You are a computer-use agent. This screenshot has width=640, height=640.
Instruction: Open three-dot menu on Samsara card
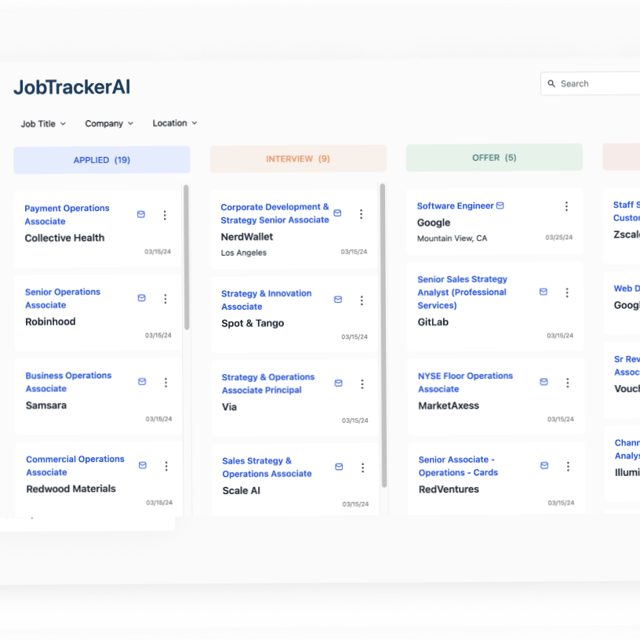(x=166, y=382)
